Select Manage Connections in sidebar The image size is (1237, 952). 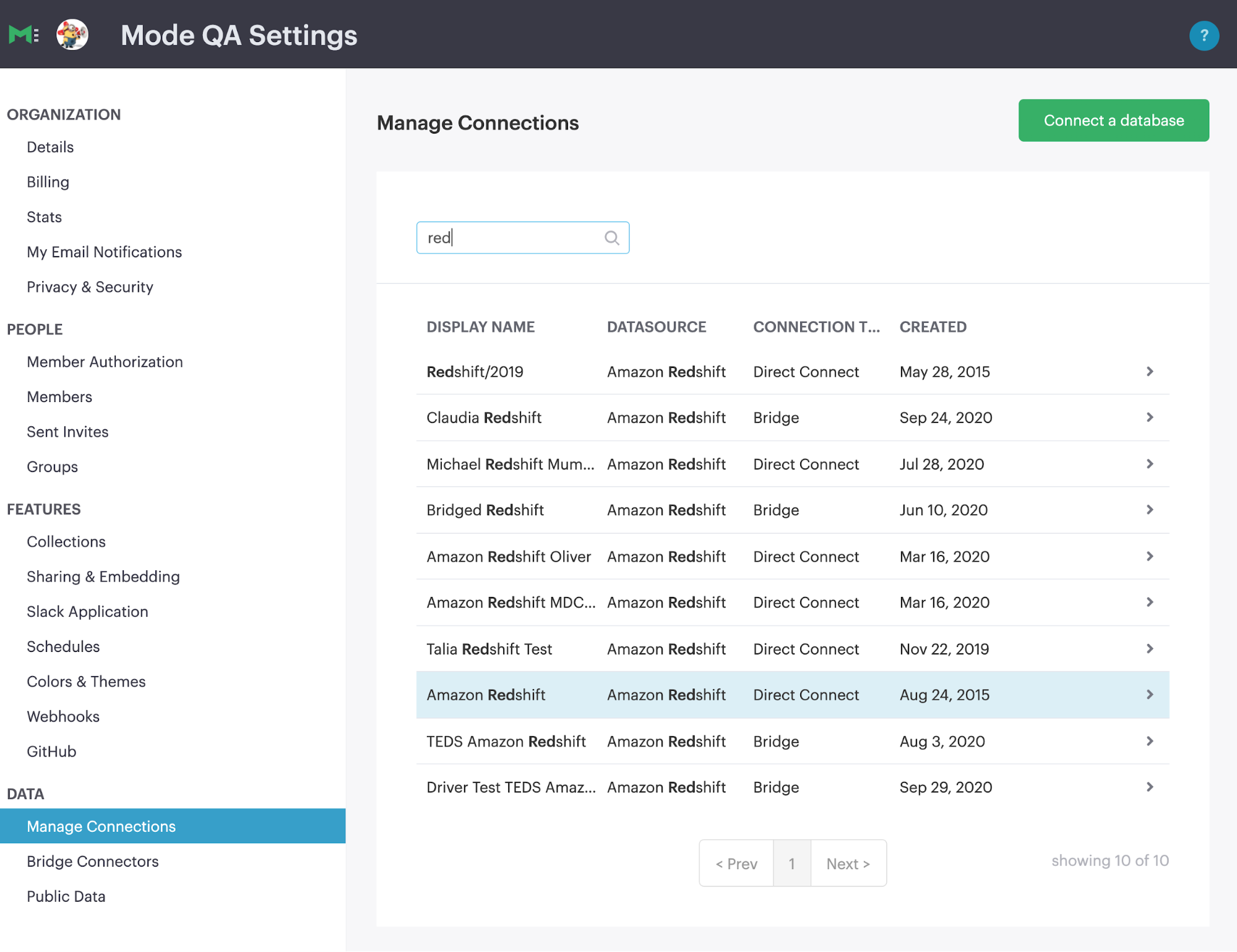(x=173, y=826)
